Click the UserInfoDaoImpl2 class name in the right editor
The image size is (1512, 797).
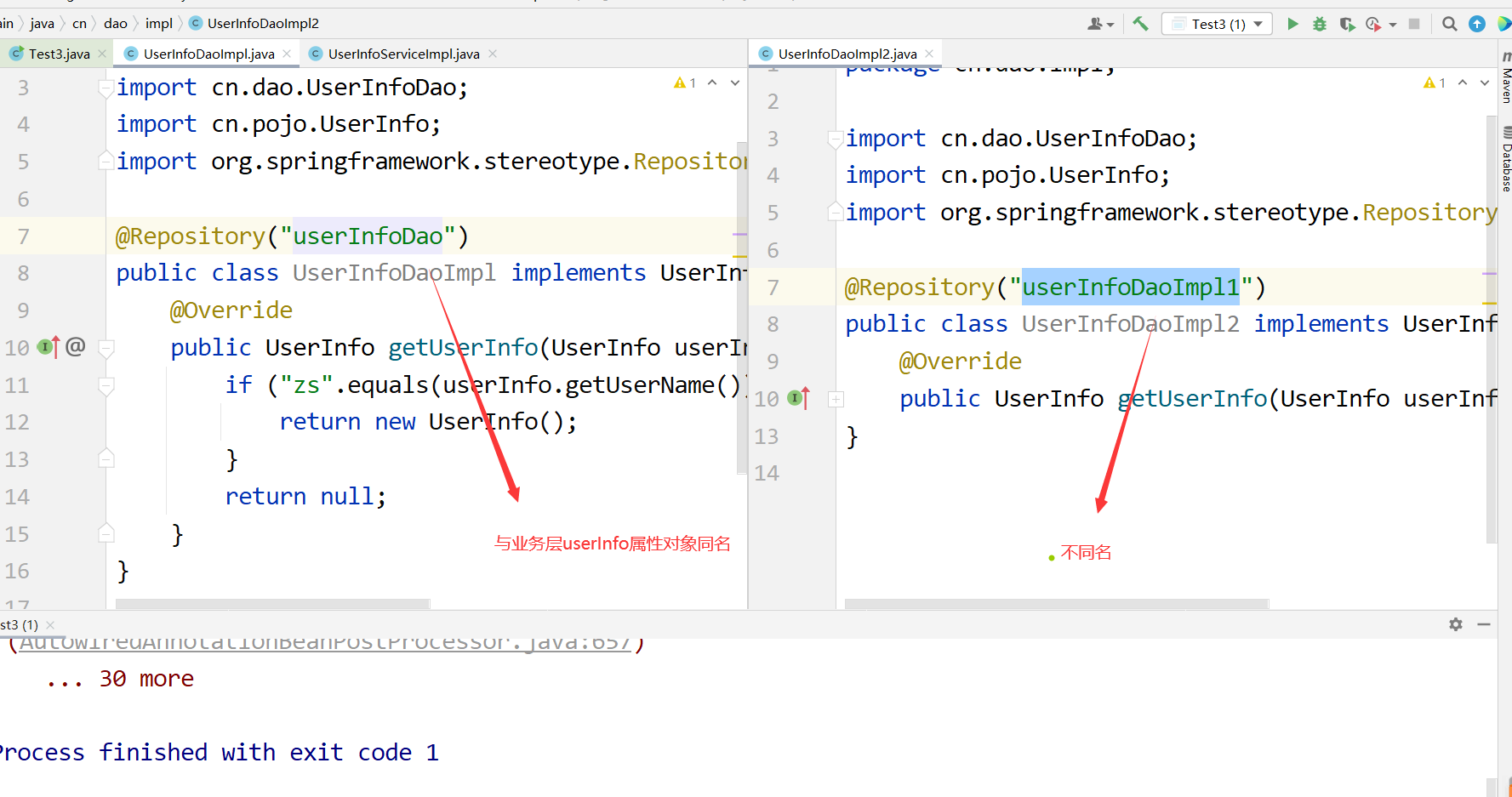[x=1131, y=324]
